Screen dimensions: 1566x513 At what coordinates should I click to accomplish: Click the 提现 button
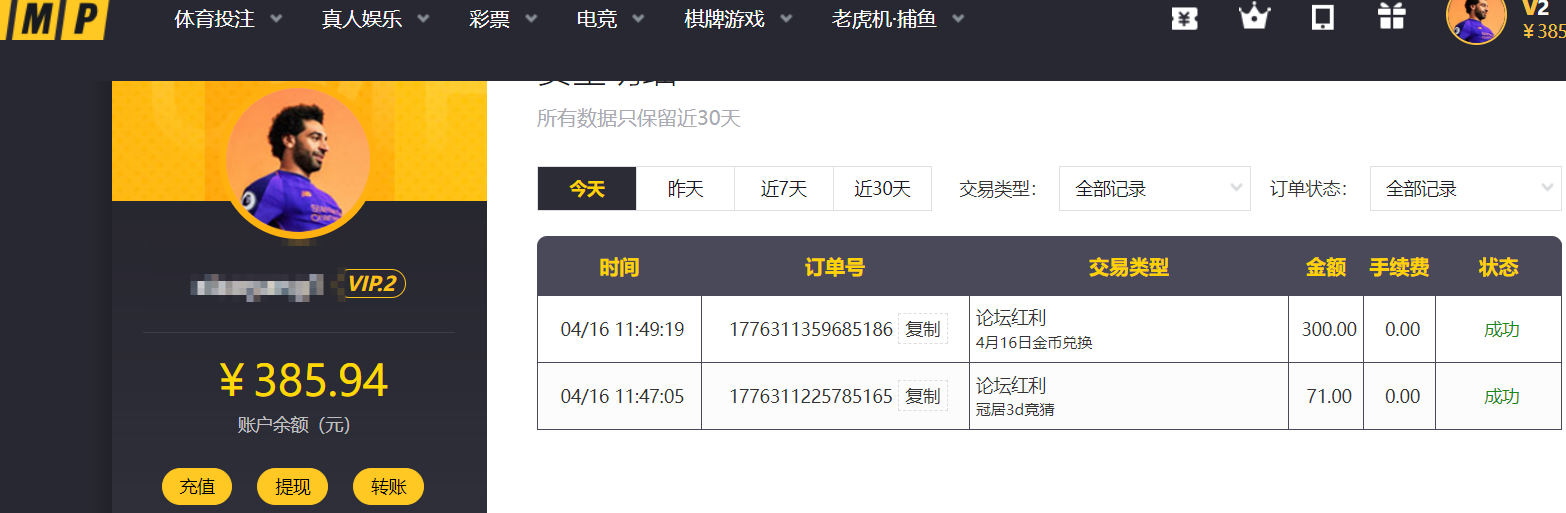pos(293,487)
